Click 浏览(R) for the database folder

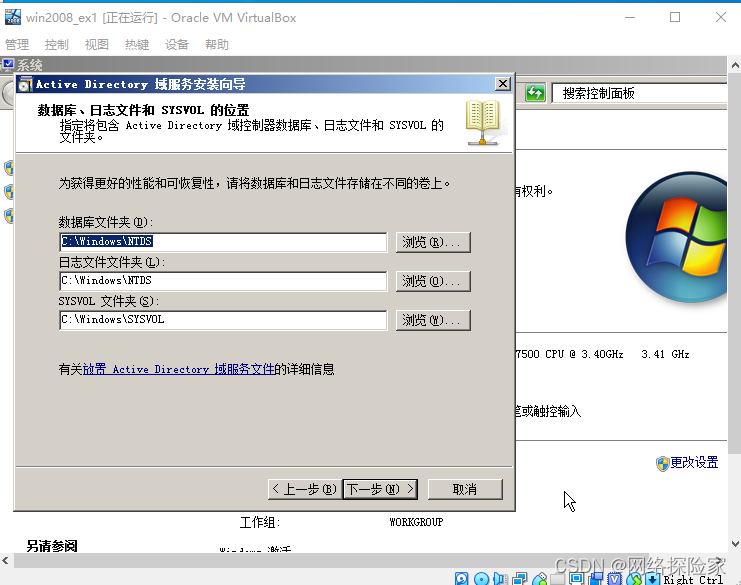[433, 242]
